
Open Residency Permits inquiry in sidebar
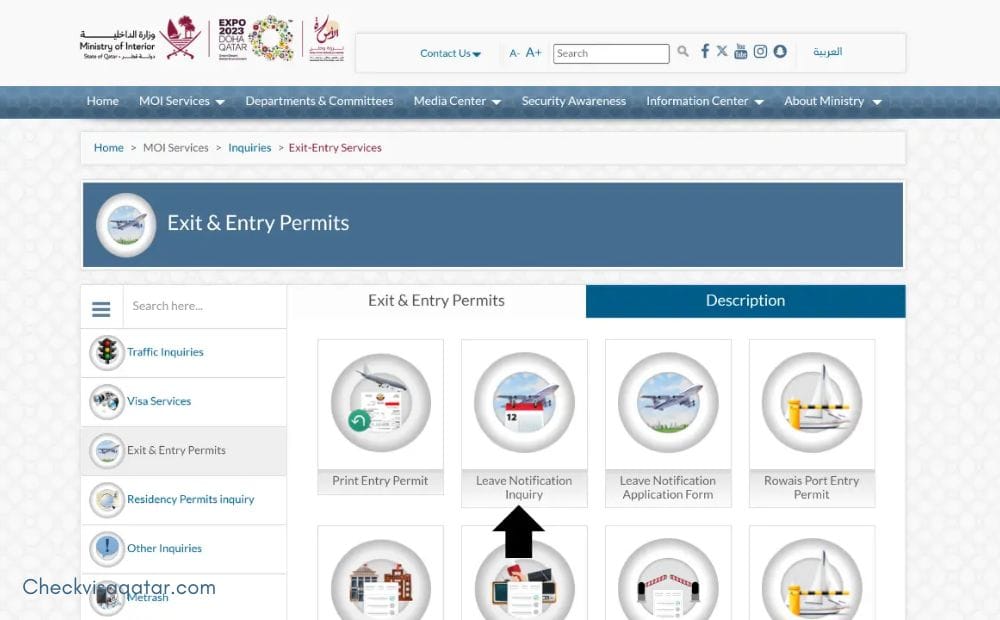click(x=190, y=499)
